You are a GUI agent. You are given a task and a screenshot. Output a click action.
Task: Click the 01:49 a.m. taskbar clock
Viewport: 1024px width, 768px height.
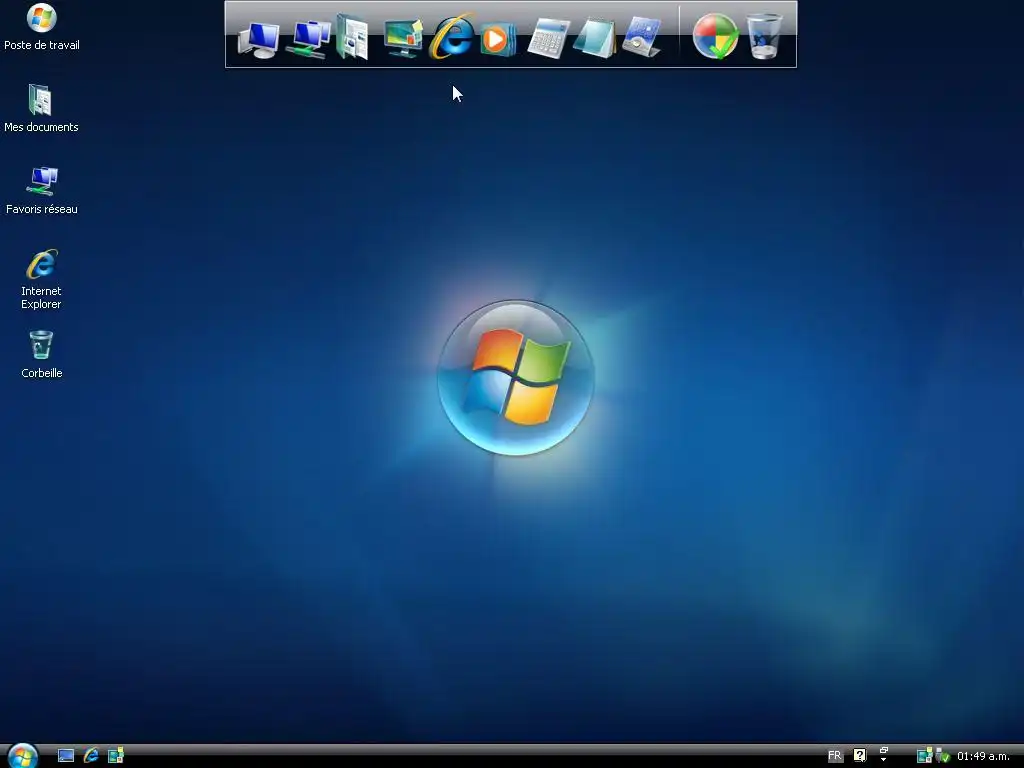[983, 756]
